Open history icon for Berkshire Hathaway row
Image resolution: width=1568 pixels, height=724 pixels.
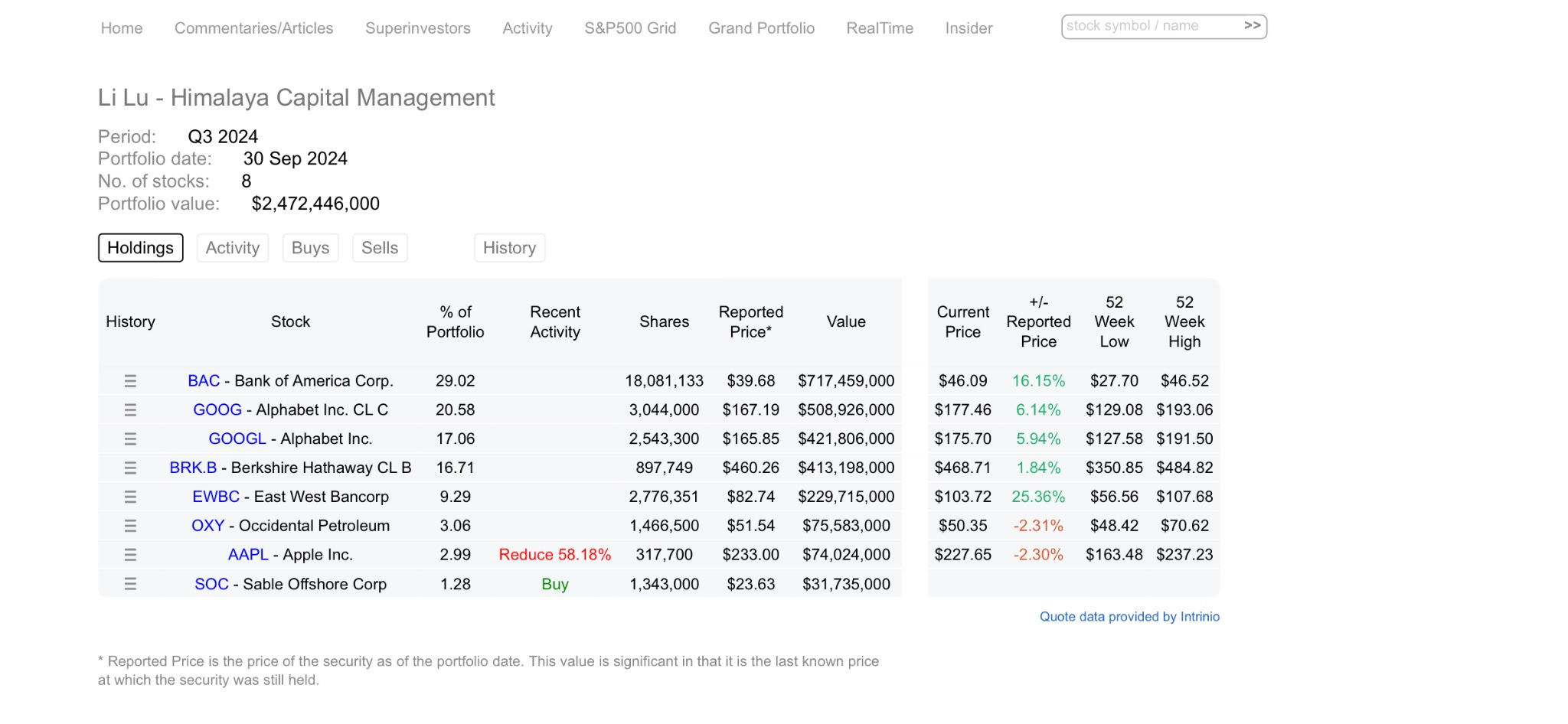(x=130, y=468)
